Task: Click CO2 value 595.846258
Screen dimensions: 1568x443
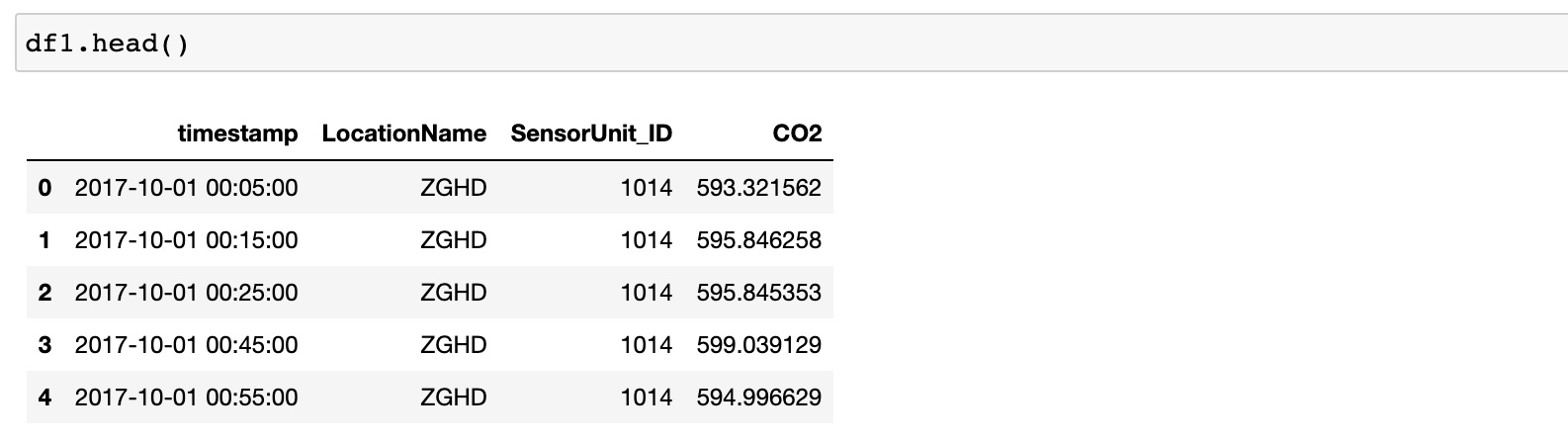Action: point(758,240)
